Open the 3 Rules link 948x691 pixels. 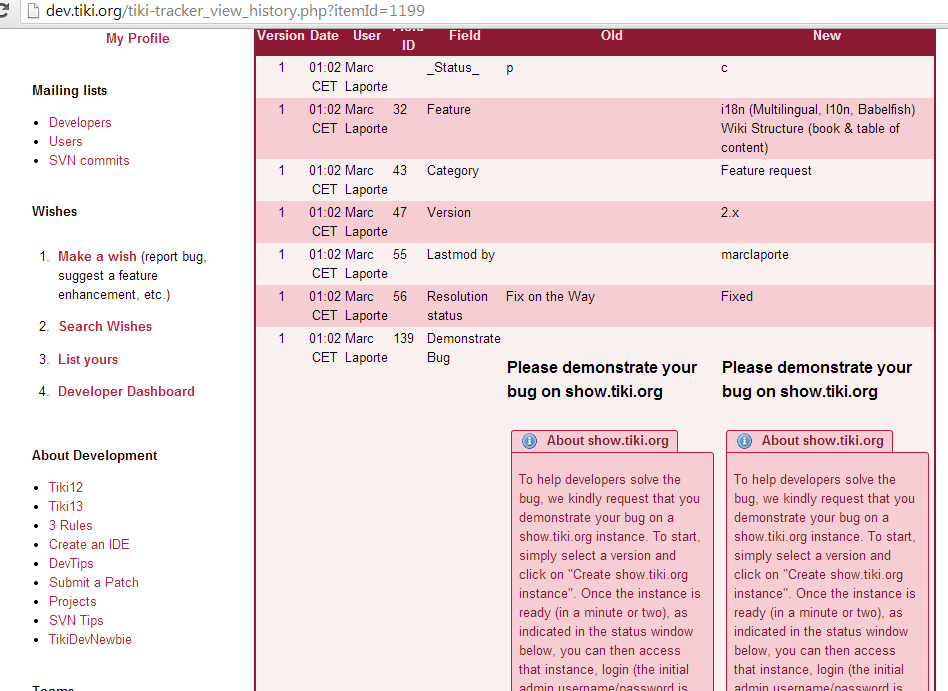click(71, 525)
